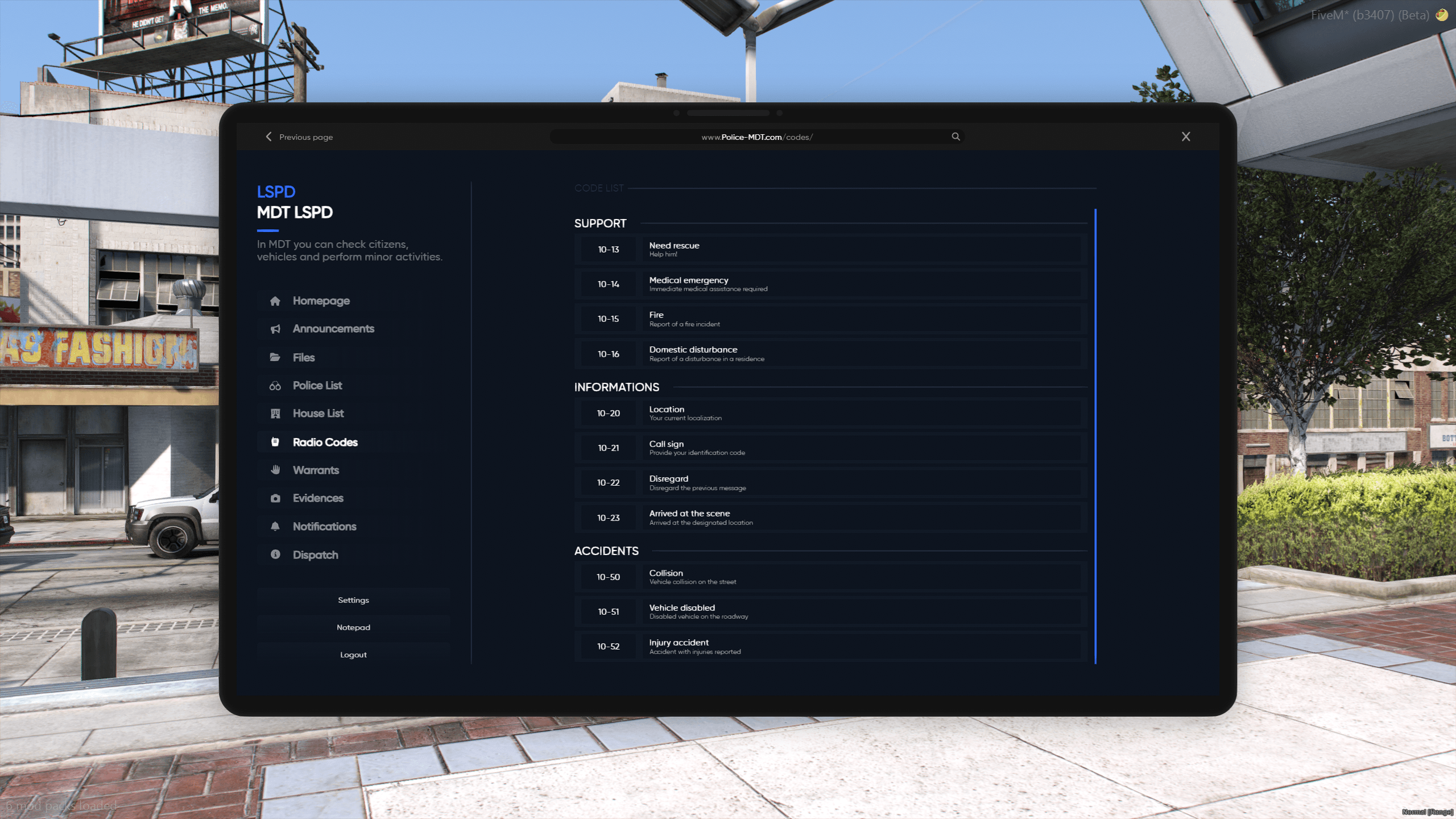Click the FiveM icon in top corner
1456x819 pixels.
point(1441,15)
